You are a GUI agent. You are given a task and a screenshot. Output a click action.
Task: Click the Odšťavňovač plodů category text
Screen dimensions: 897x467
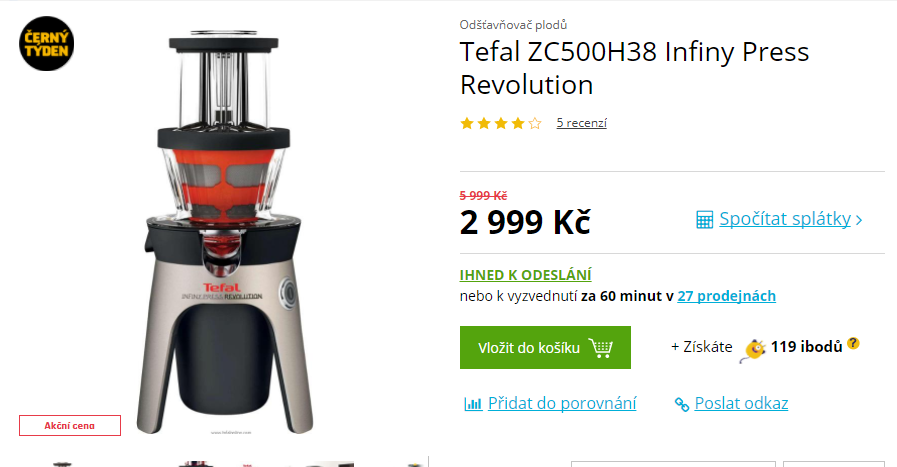[513, 25]
